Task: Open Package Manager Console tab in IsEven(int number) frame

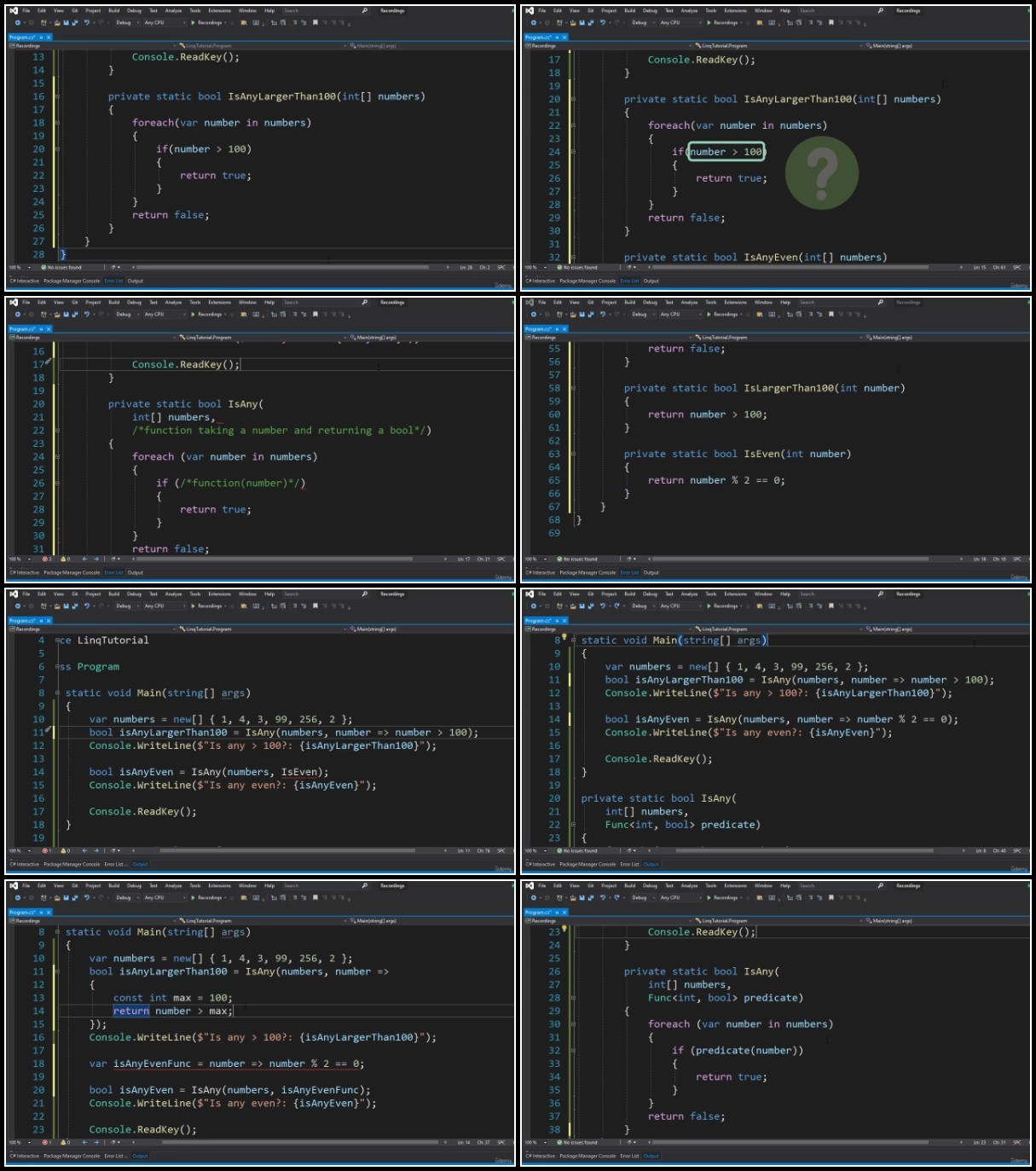Action: 587,572
